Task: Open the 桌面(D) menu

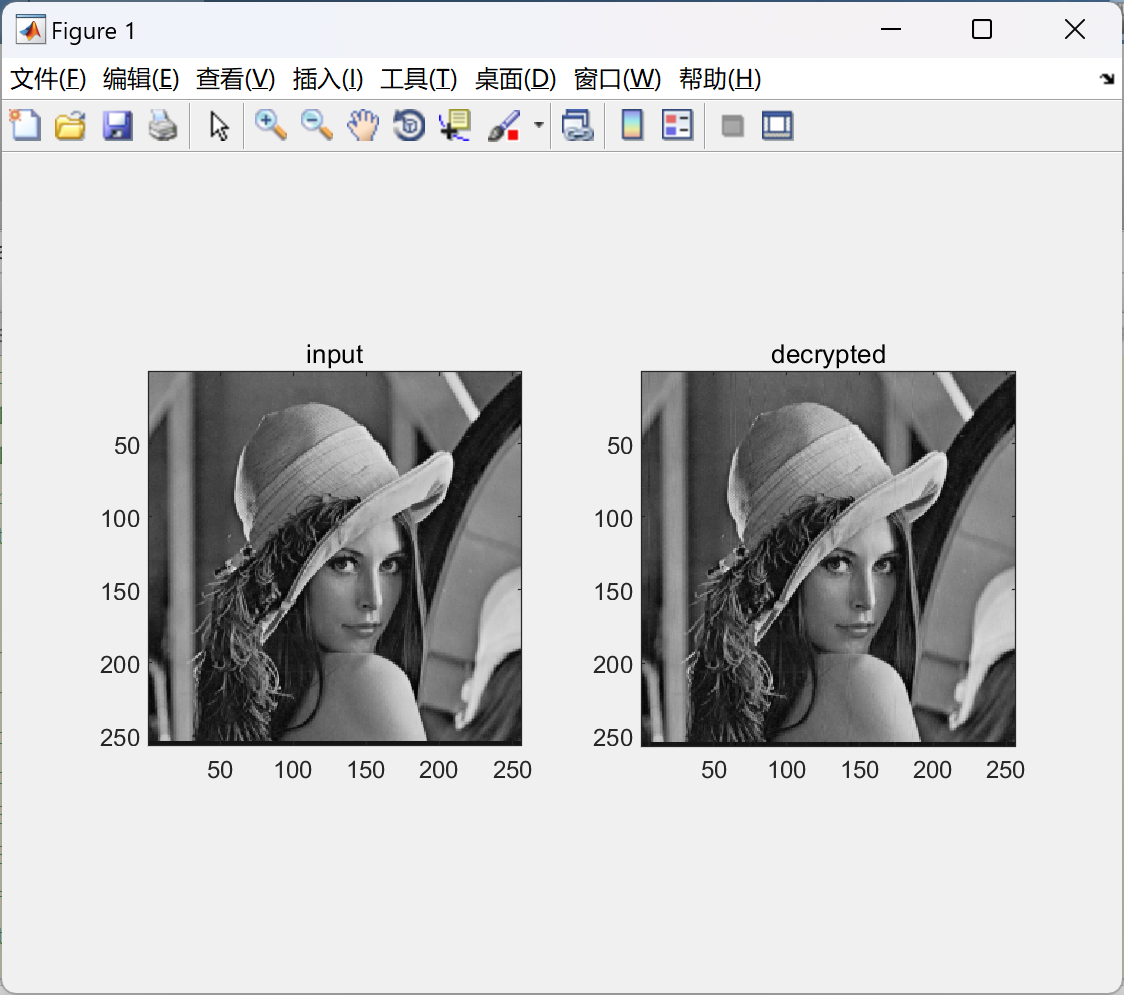Action: coord(515,79)
